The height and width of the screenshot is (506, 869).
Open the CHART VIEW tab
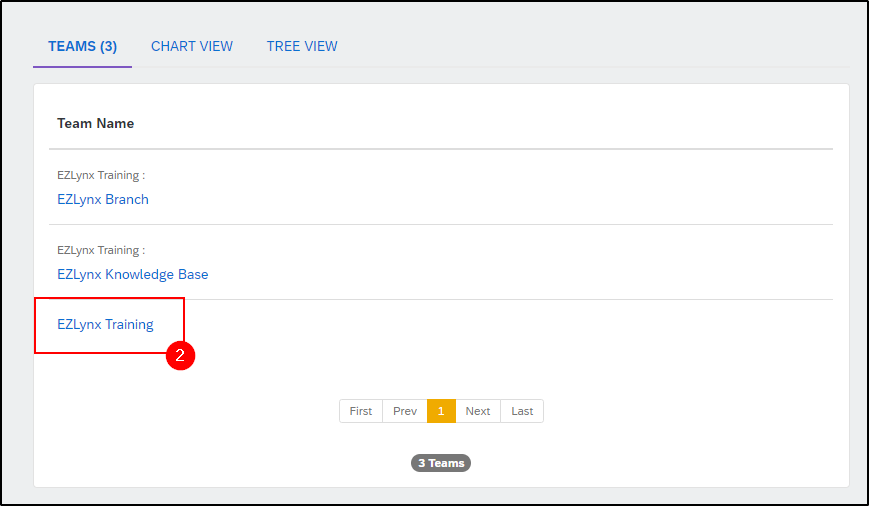pos(192,47)
